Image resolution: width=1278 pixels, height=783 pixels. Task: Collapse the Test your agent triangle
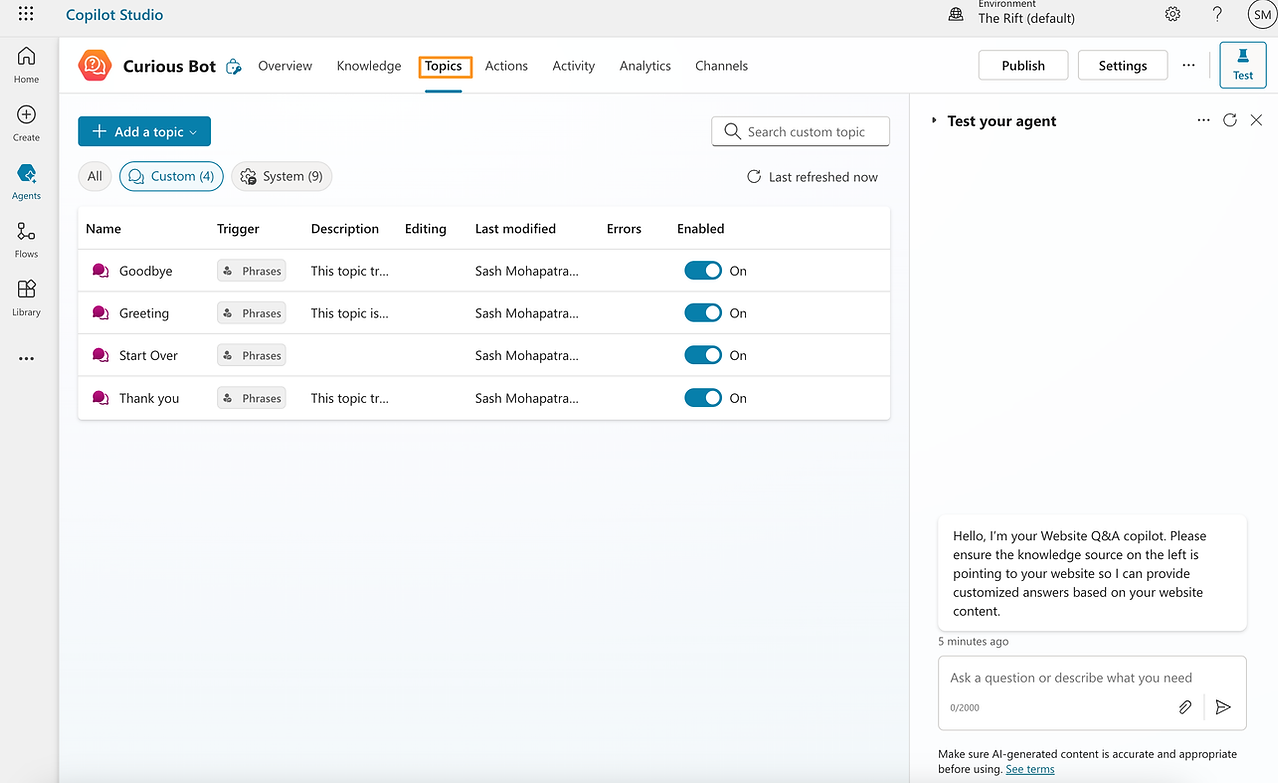click(x=934, y=121)
